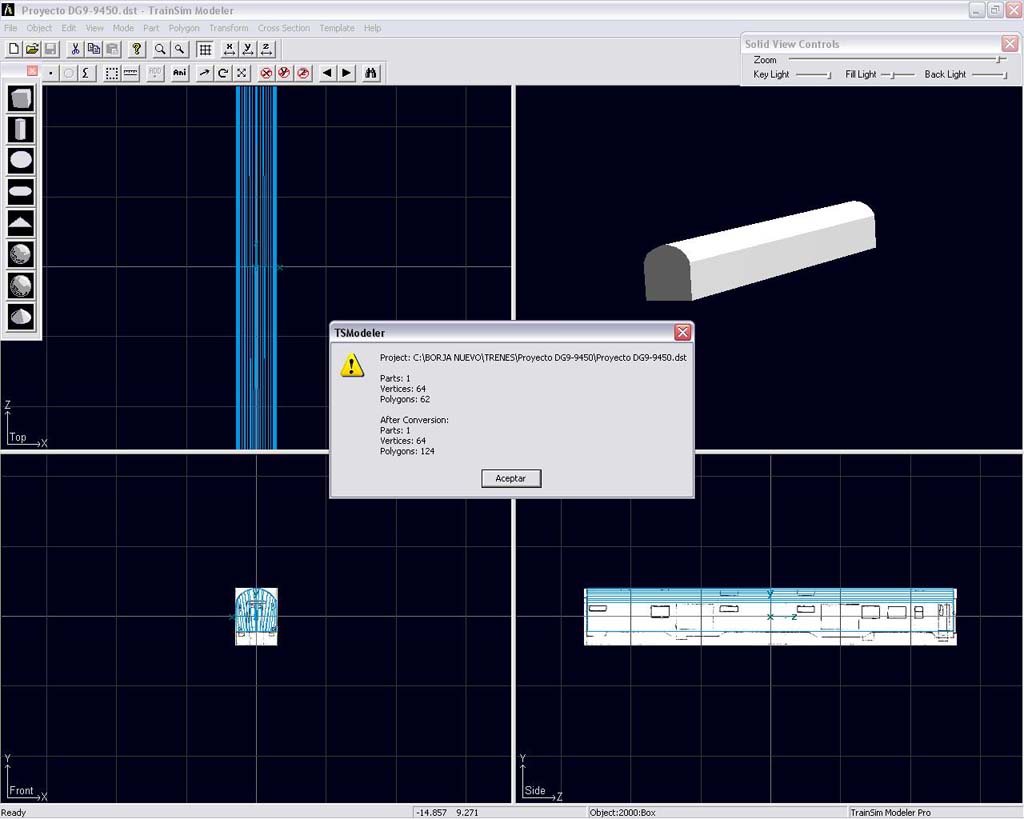Open the Cross Section menu
1024x819 pixels.
point(283,28)
